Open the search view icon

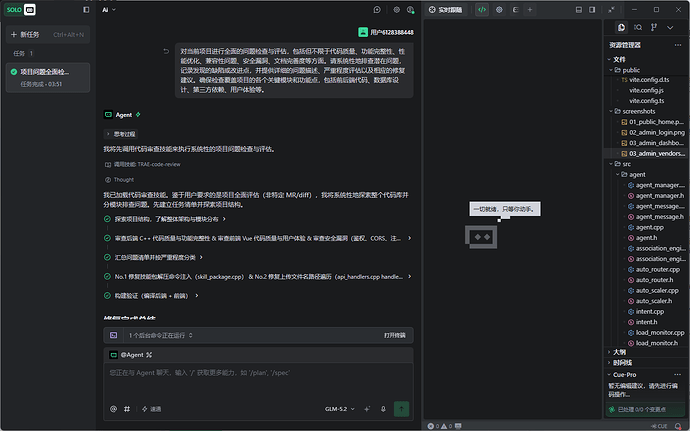[x=638, y=27]
